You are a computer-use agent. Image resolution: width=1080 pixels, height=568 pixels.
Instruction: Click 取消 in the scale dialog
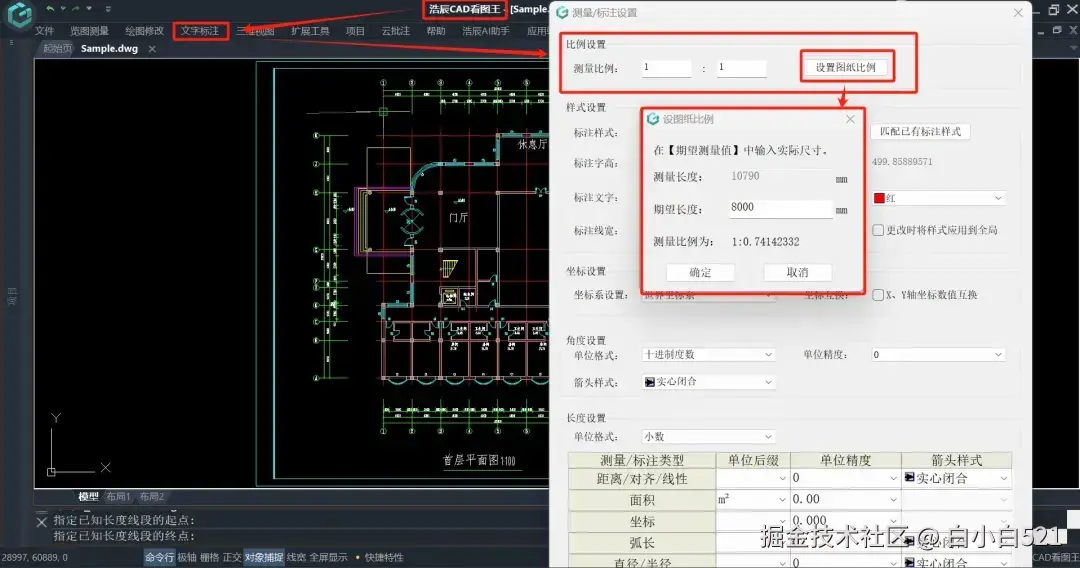tap(798, 273)
